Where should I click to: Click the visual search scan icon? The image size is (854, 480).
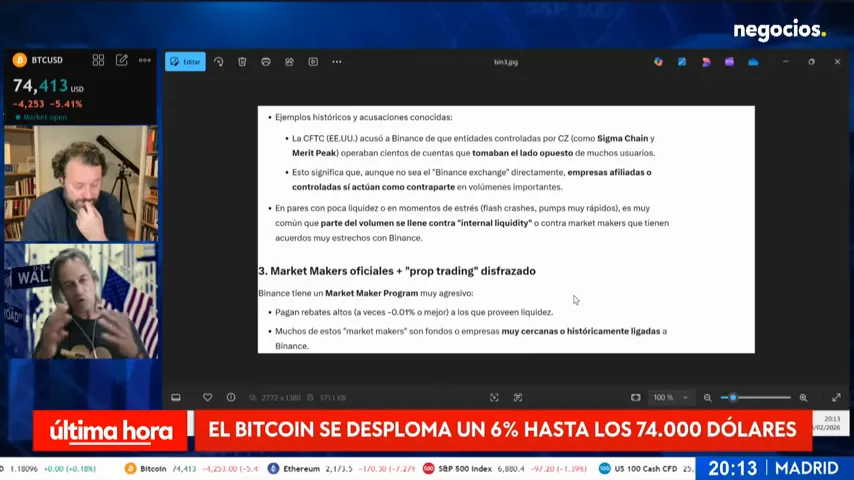pos(494,398)
